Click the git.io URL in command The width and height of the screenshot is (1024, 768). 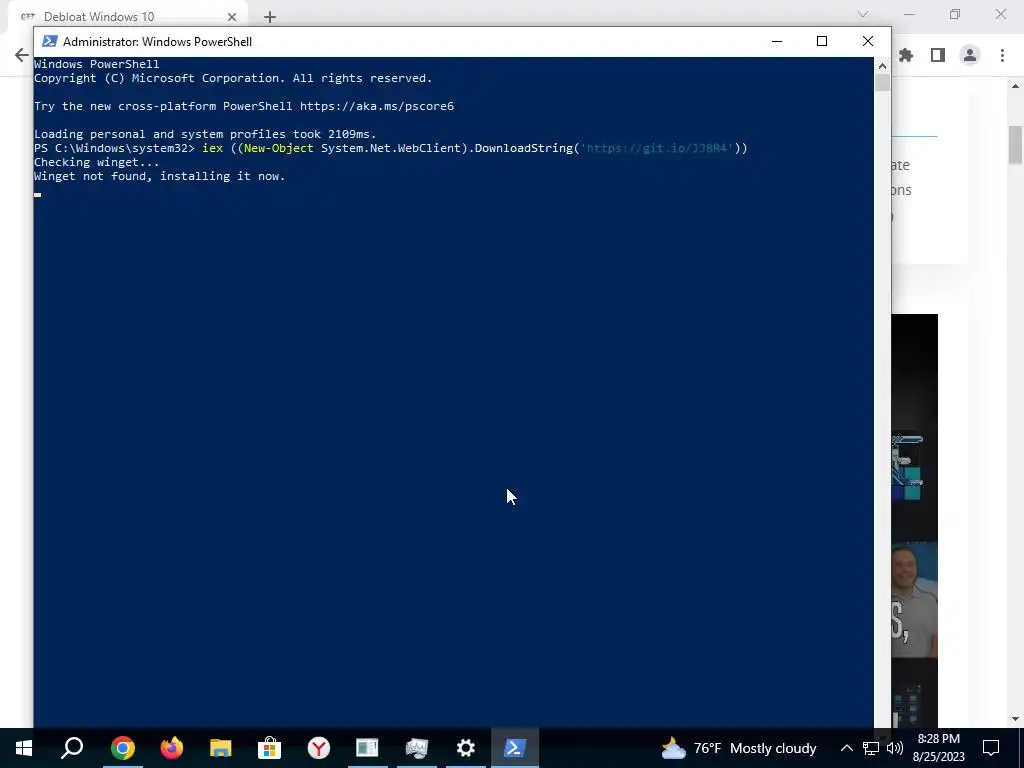(x=657, y=148)
